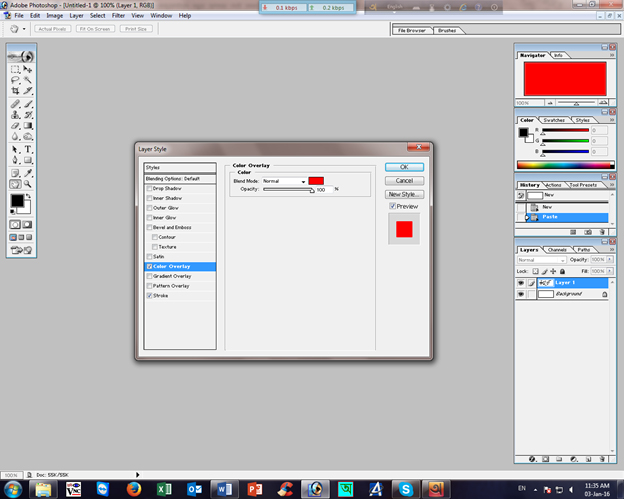Select the Crop tool
This screenshot has width=624, height=499.
15,91
